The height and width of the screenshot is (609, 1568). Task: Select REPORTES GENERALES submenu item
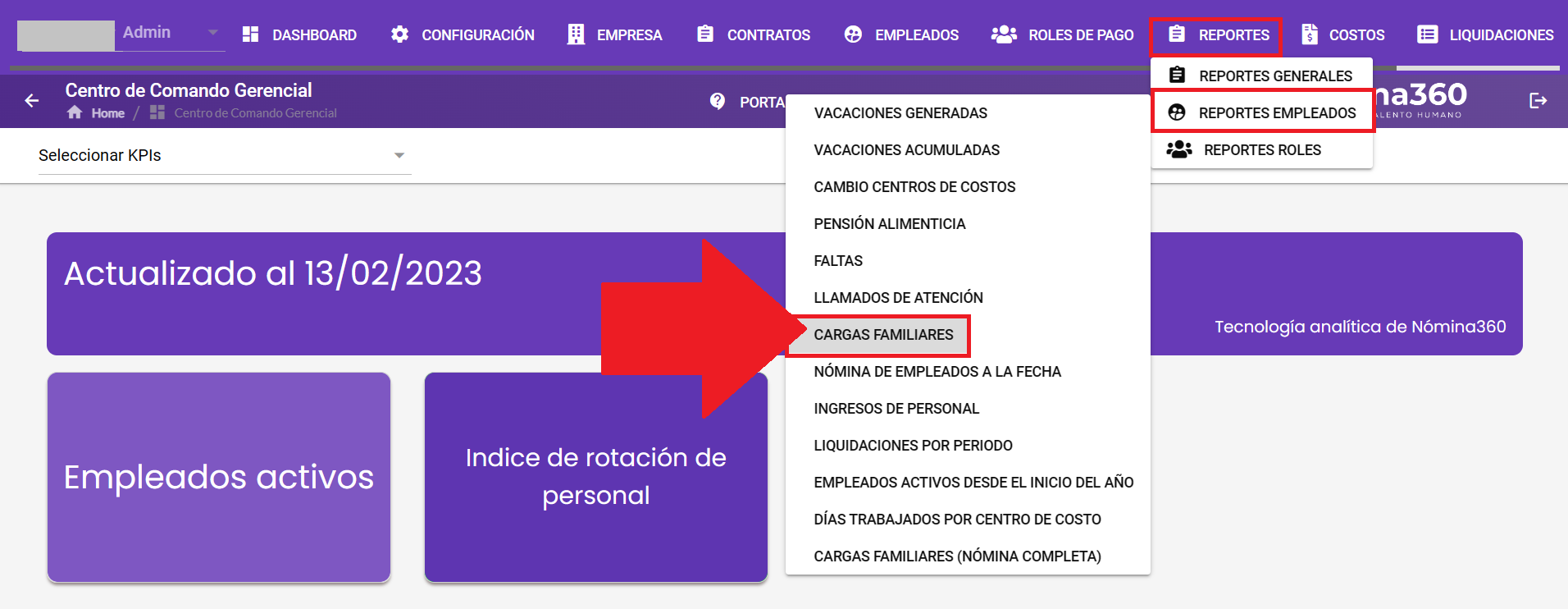pyautogui.click(x=1261, y=76)
